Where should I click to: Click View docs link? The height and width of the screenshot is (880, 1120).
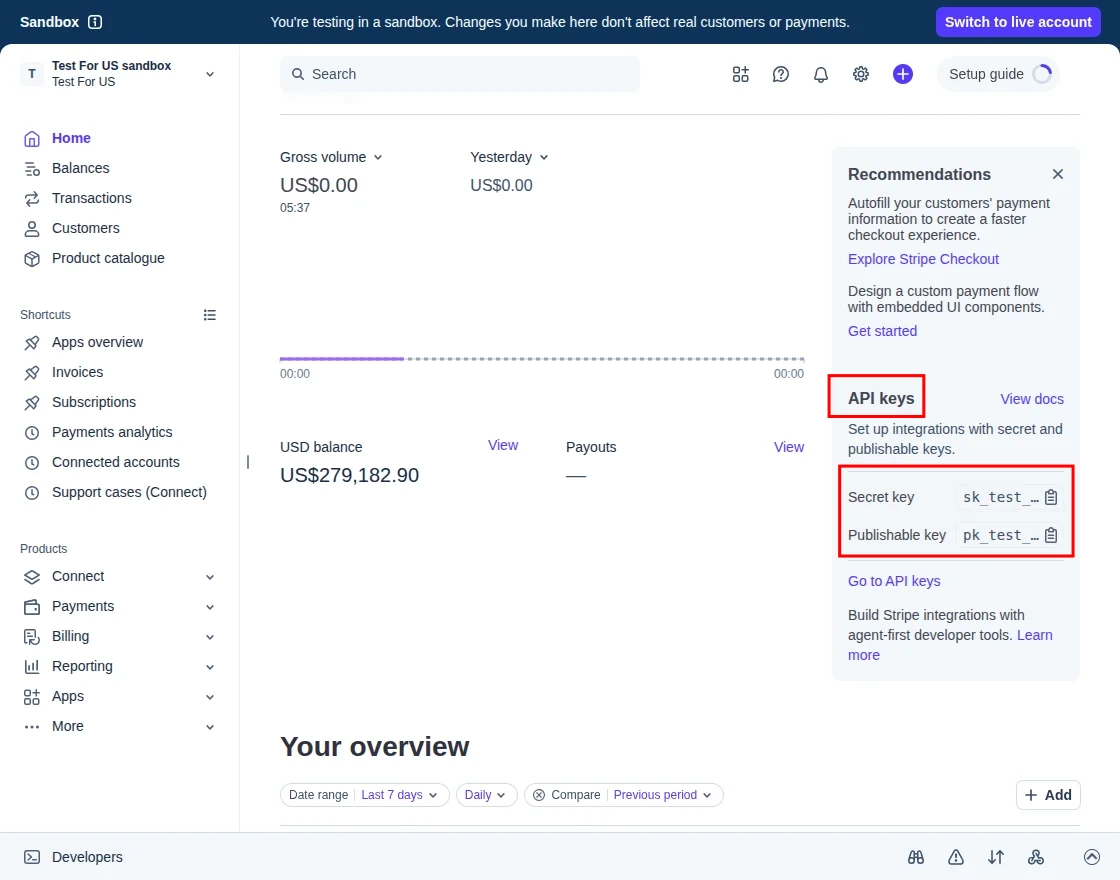(1031, 399)
